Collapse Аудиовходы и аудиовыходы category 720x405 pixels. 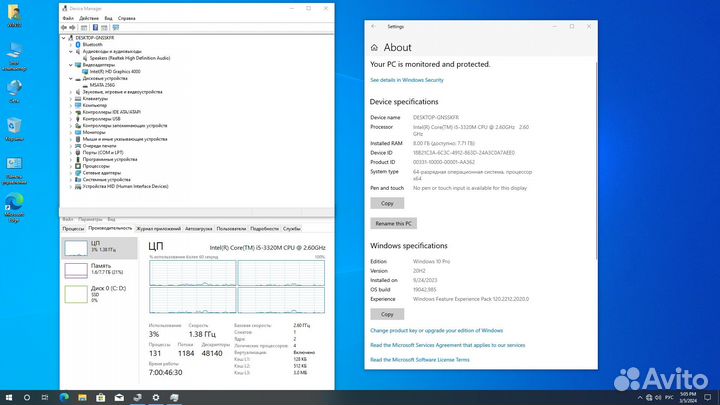(x=71, y=51)
